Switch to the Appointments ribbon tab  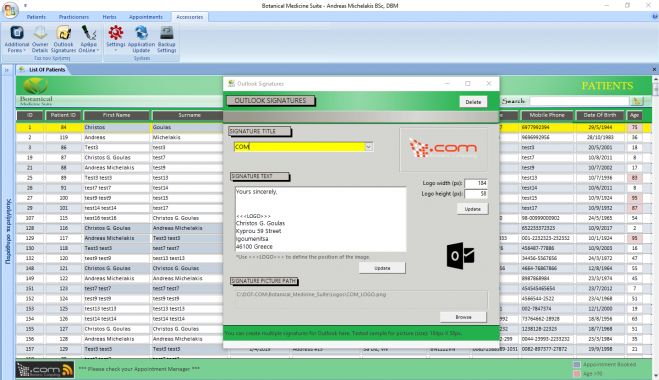click(145, 17)
